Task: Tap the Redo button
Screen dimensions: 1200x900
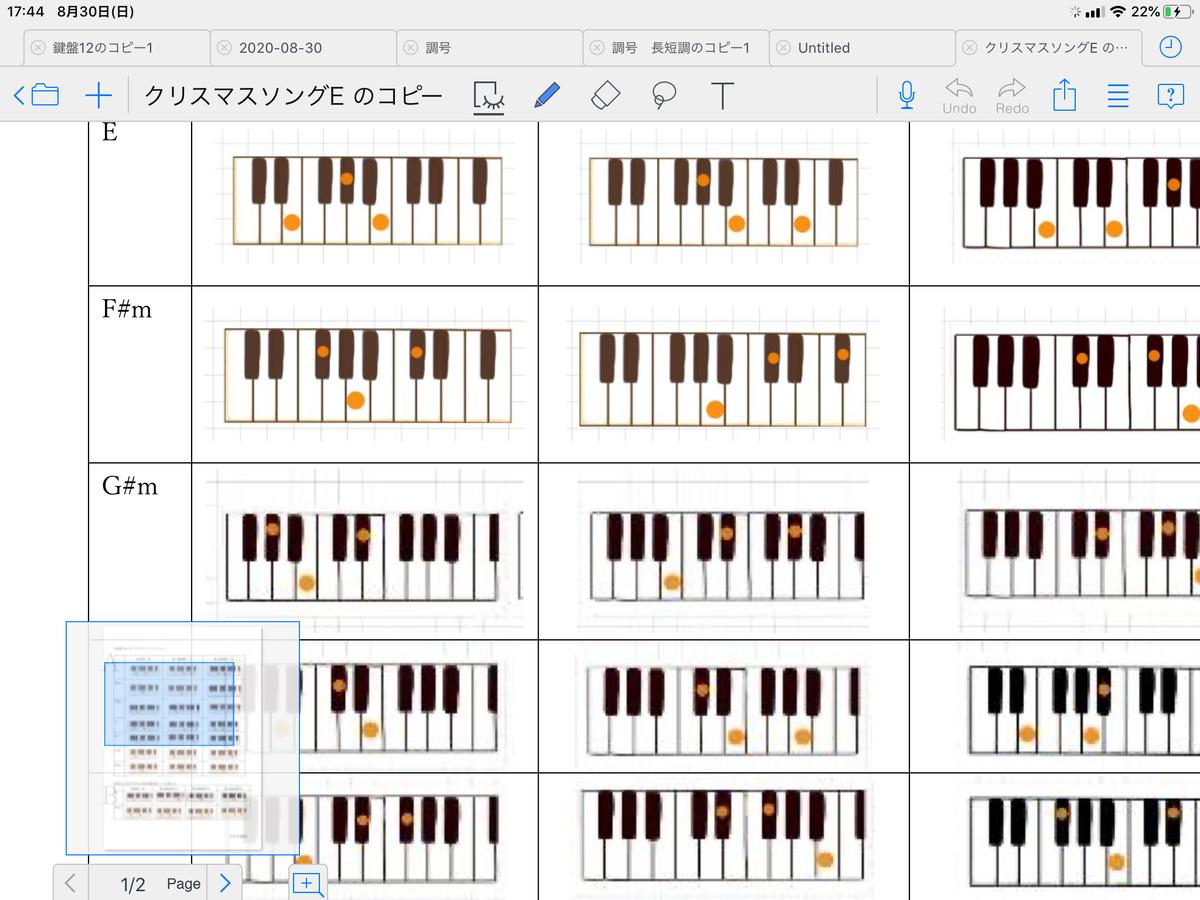Action: pyautogui.click(x=1011, y=95)
